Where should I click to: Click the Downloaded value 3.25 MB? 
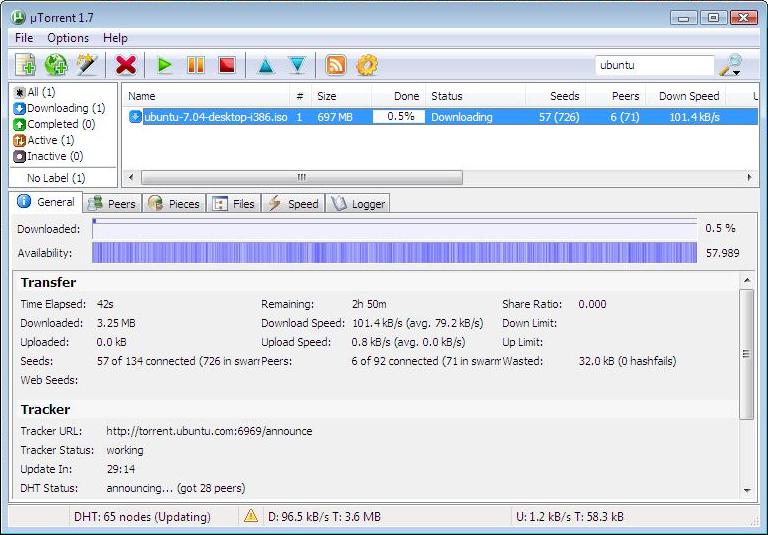116,323
